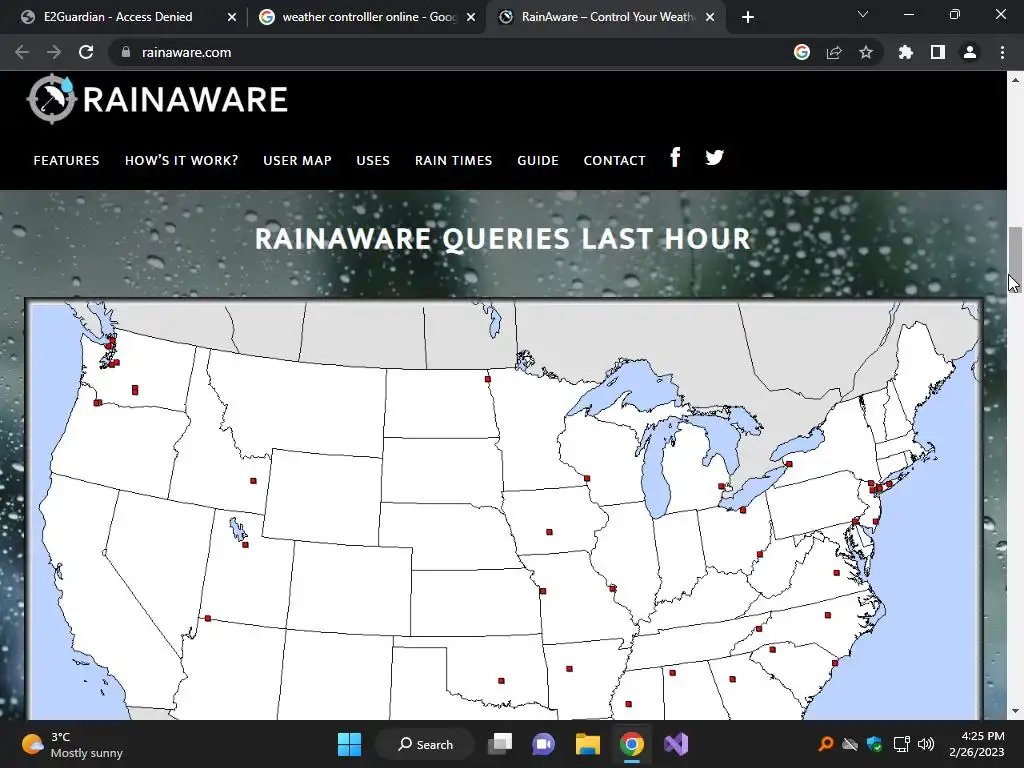
Task: Open the GUIDE link
Action: coord(538,160)
